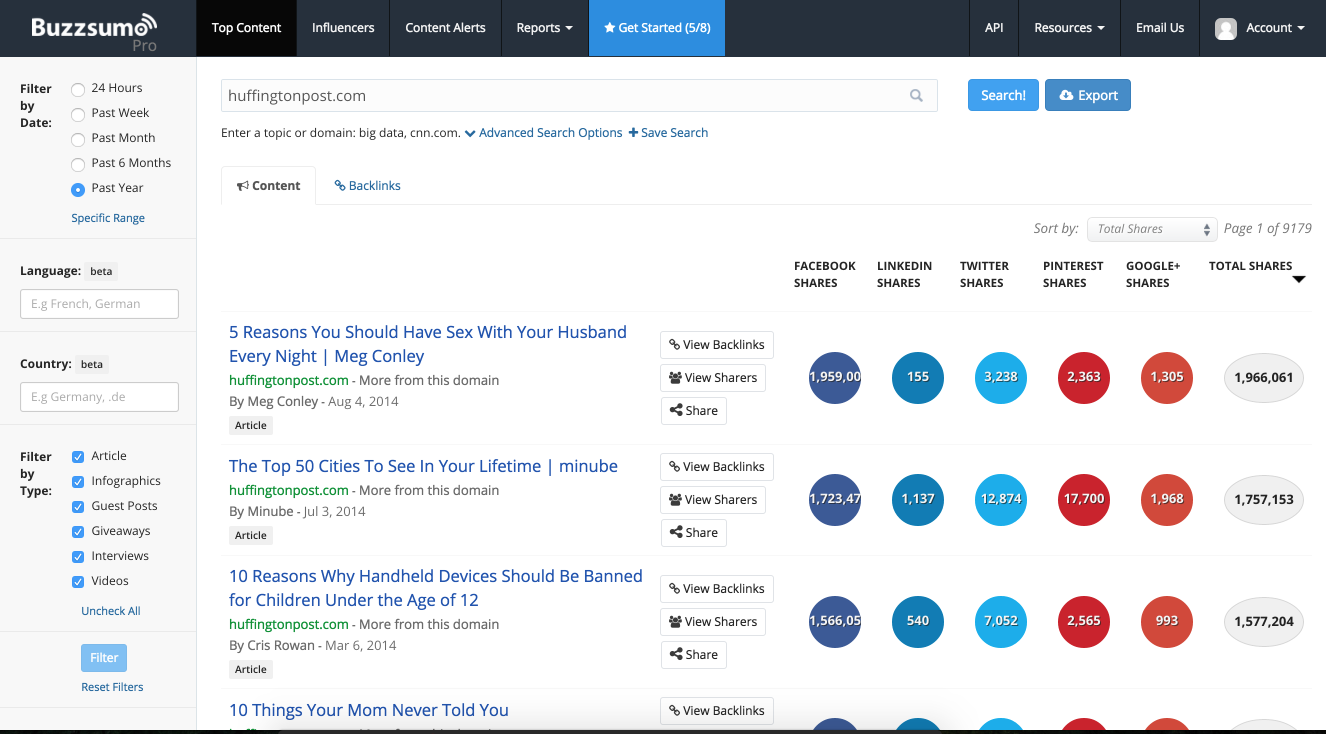Viewport: 1326px width, 734px height.
Task: Select the Past 6 Months date filter
Action: coord(78,164)
